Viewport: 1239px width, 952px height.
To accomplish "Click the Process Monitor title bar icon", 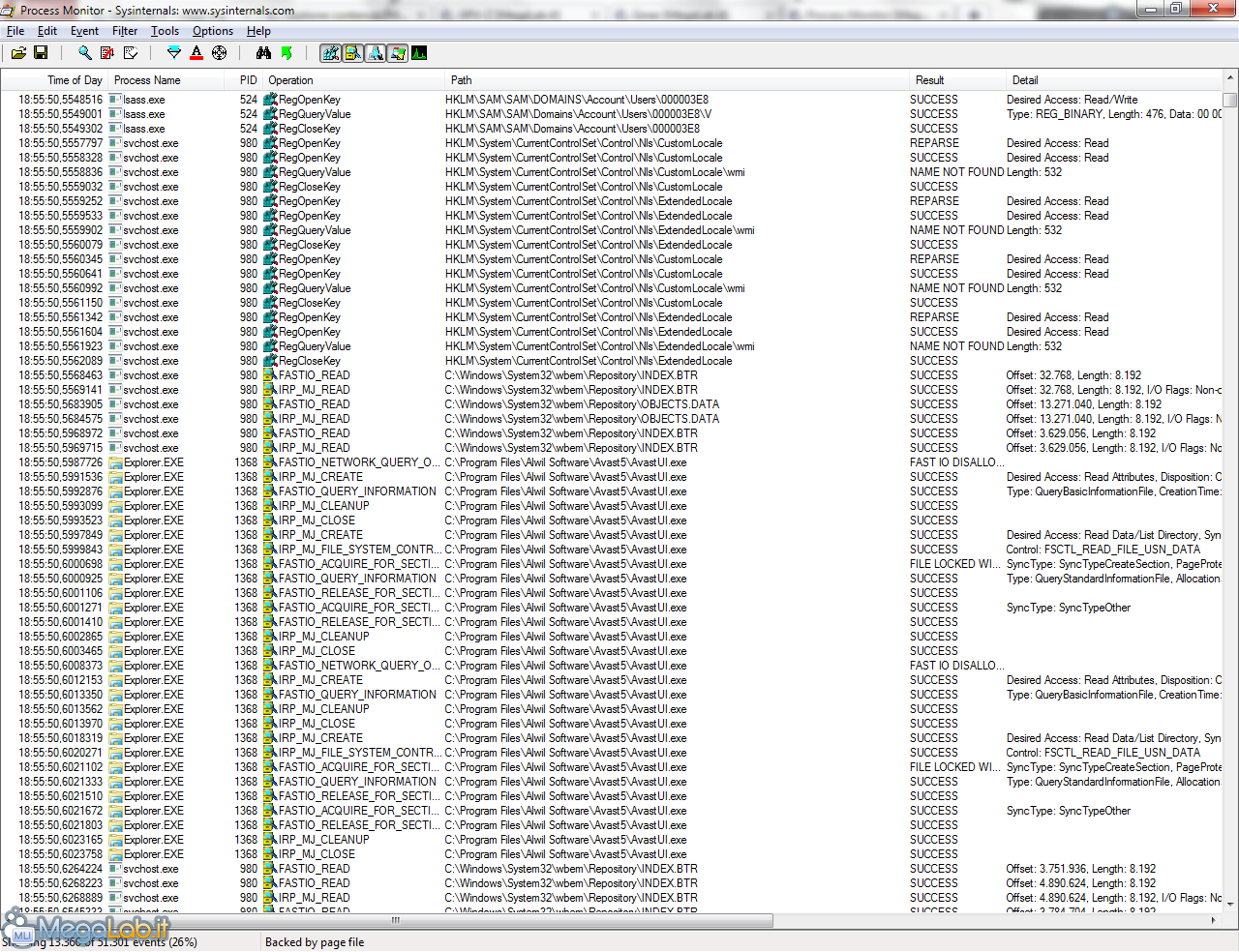I will 9,10.
